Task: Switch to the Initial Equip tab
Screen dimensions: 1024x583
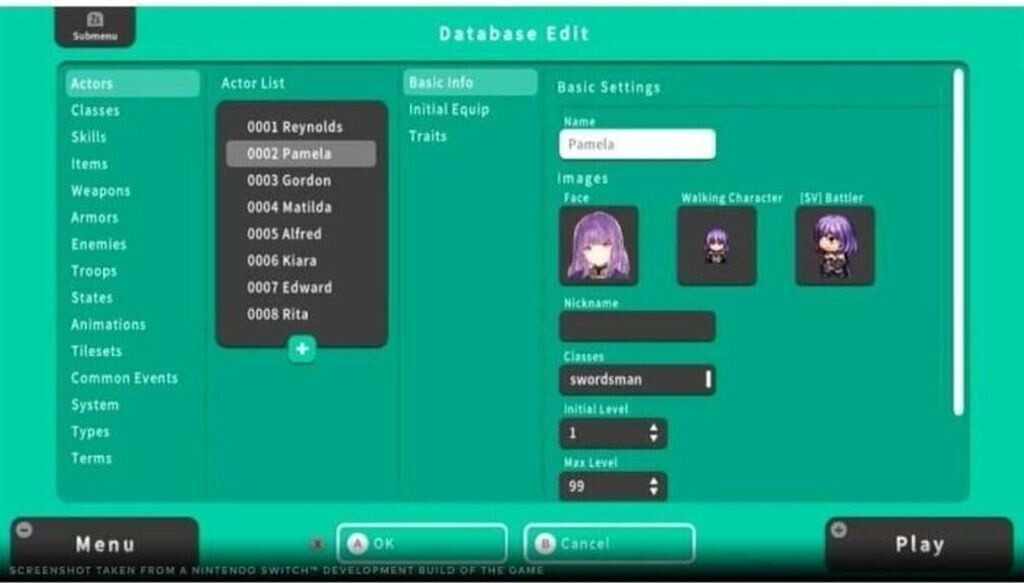Action: (449, 109)
